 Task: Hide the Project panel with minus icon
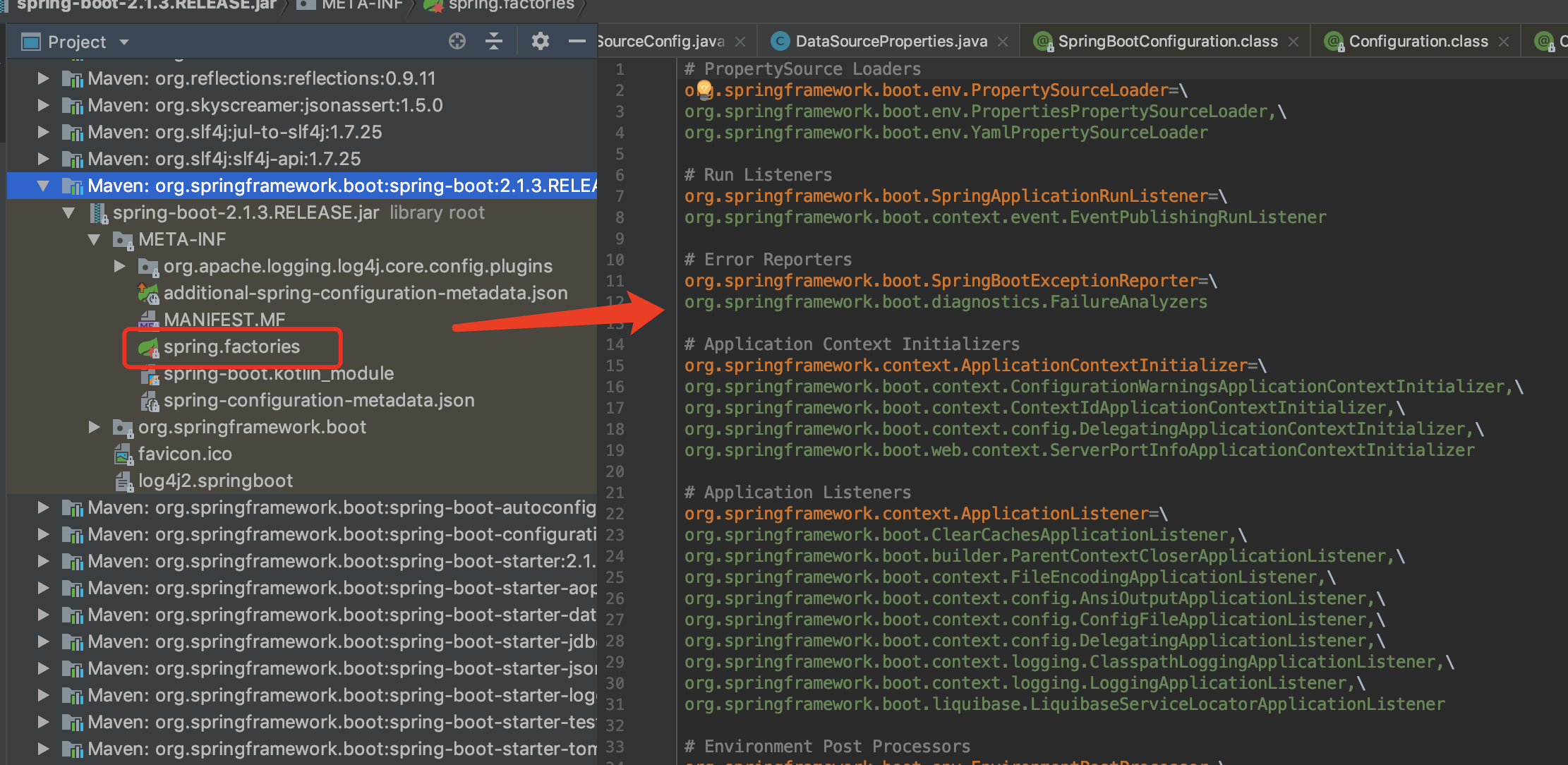pos(577,42)
